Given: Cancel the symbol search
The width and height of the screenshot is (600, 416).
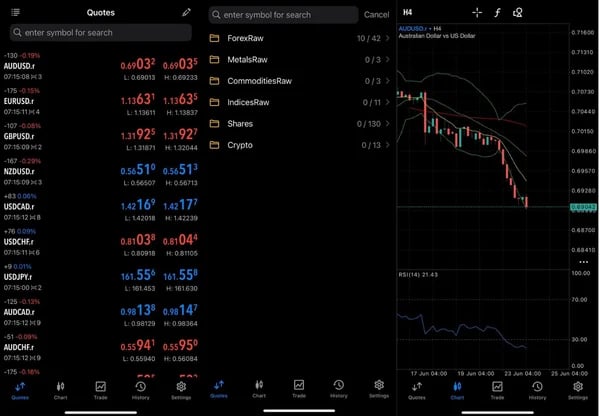Looking at the screenshot, I should tap(376, 15).
